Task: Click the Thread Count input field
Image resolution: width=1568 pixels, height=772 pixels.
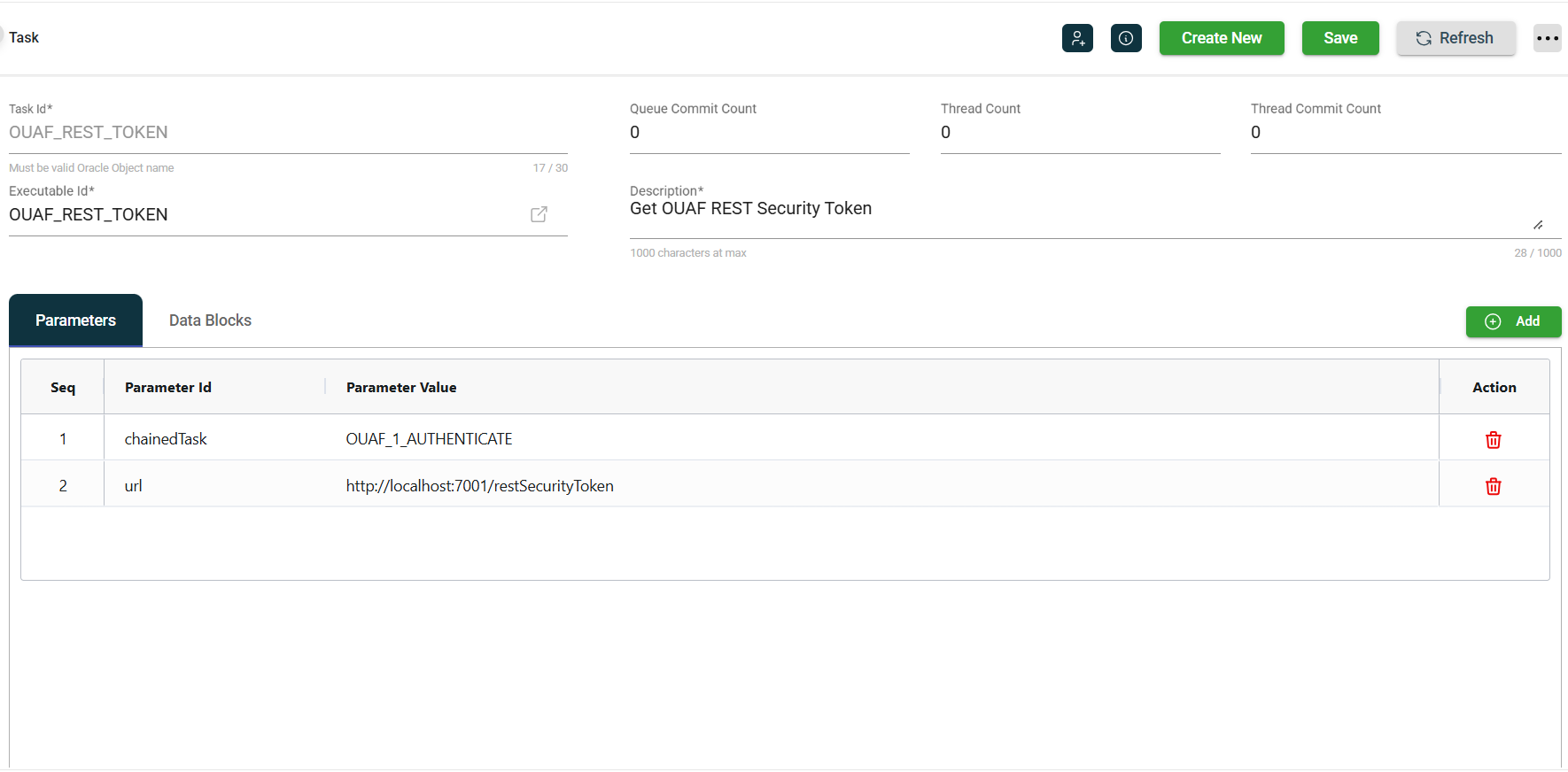Action: click(x=1080, y=133)
